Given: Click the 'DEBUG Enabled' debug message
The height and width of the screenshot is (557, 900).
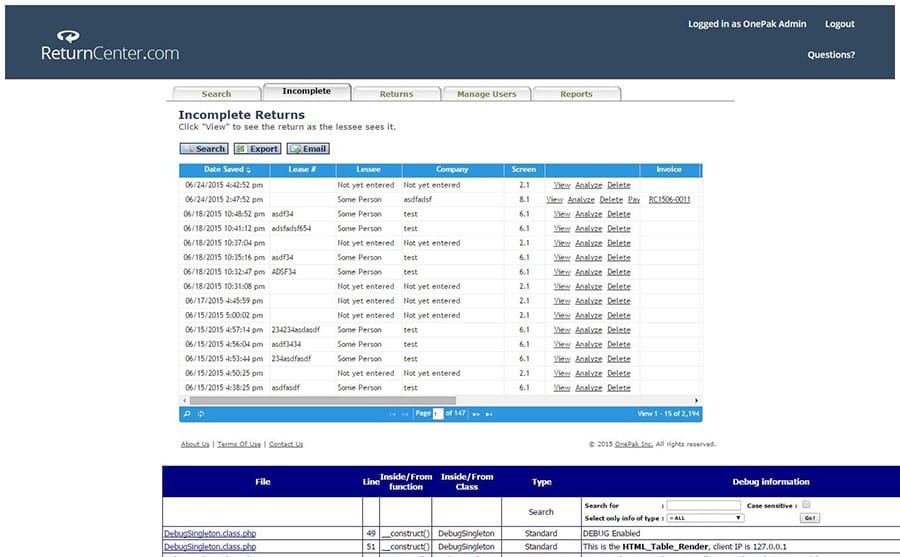Looking at the screenshot, I should (x=611, y=533).
